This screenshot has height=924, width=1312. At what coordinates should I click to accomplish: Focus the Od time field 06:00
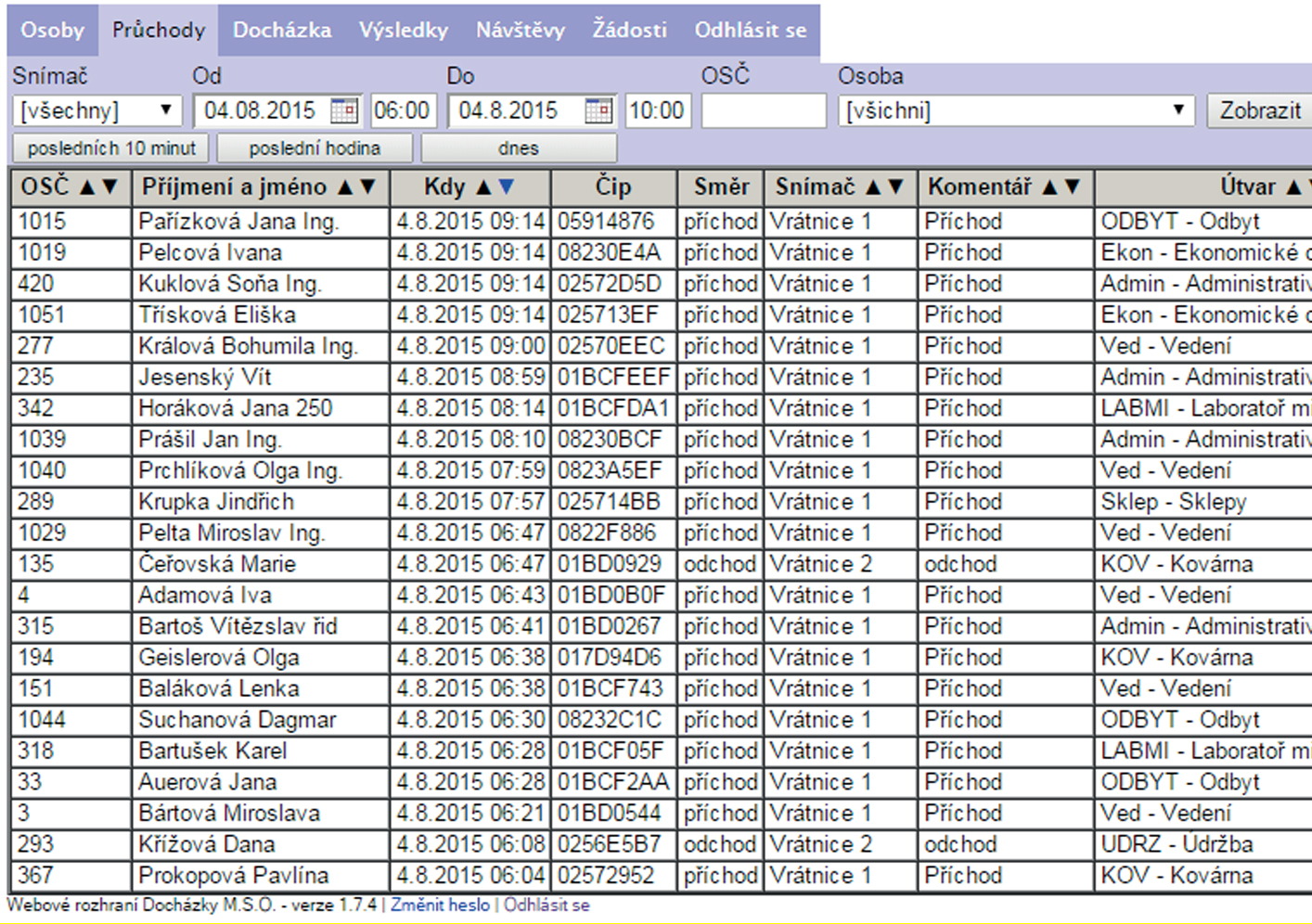pyautogui.click(x=402, y=111)
